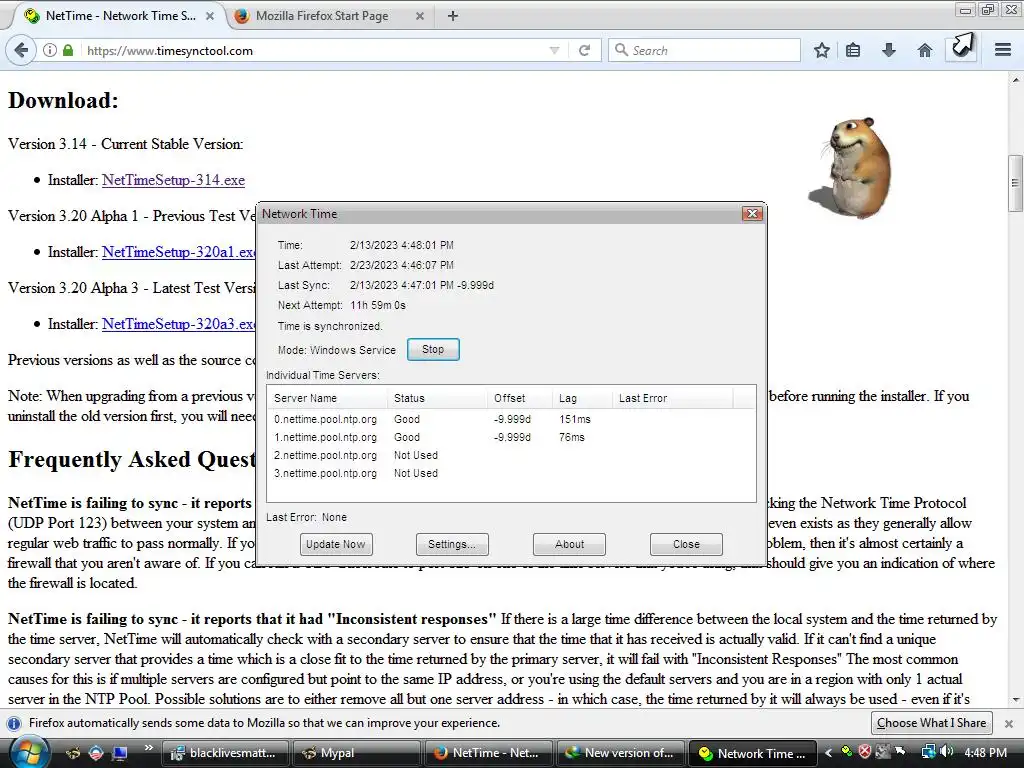
Task: Open the URL history dropdown arrow
Action: click(x=554, y=50)
